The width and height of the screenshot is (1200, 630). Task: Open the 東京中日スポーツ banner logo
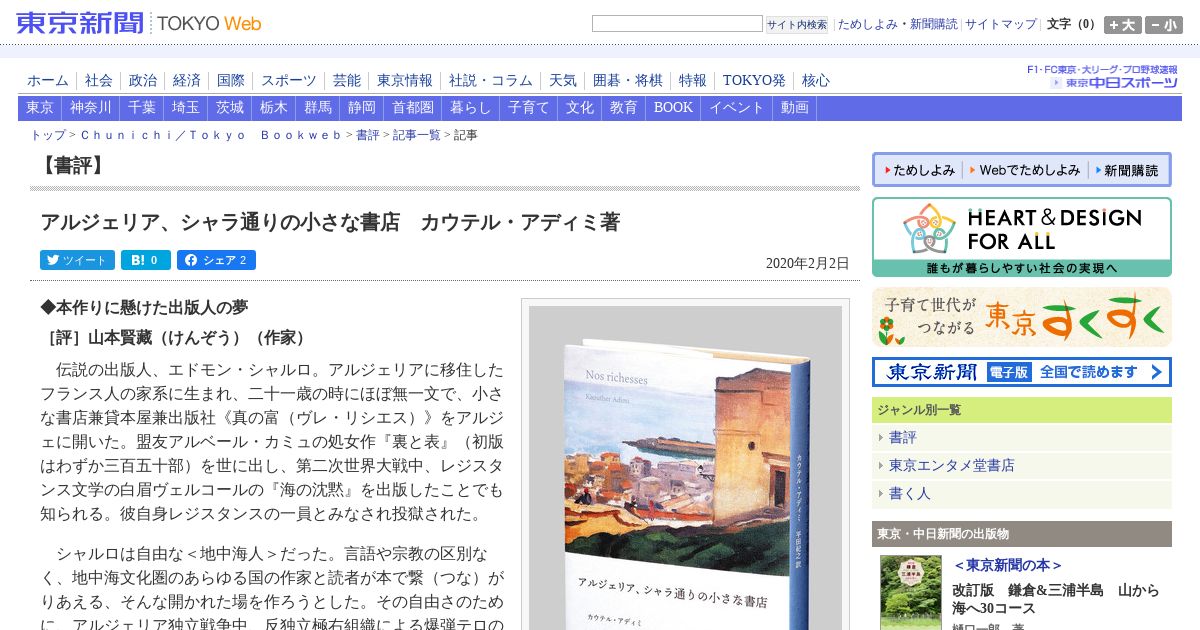point(1113,82)
